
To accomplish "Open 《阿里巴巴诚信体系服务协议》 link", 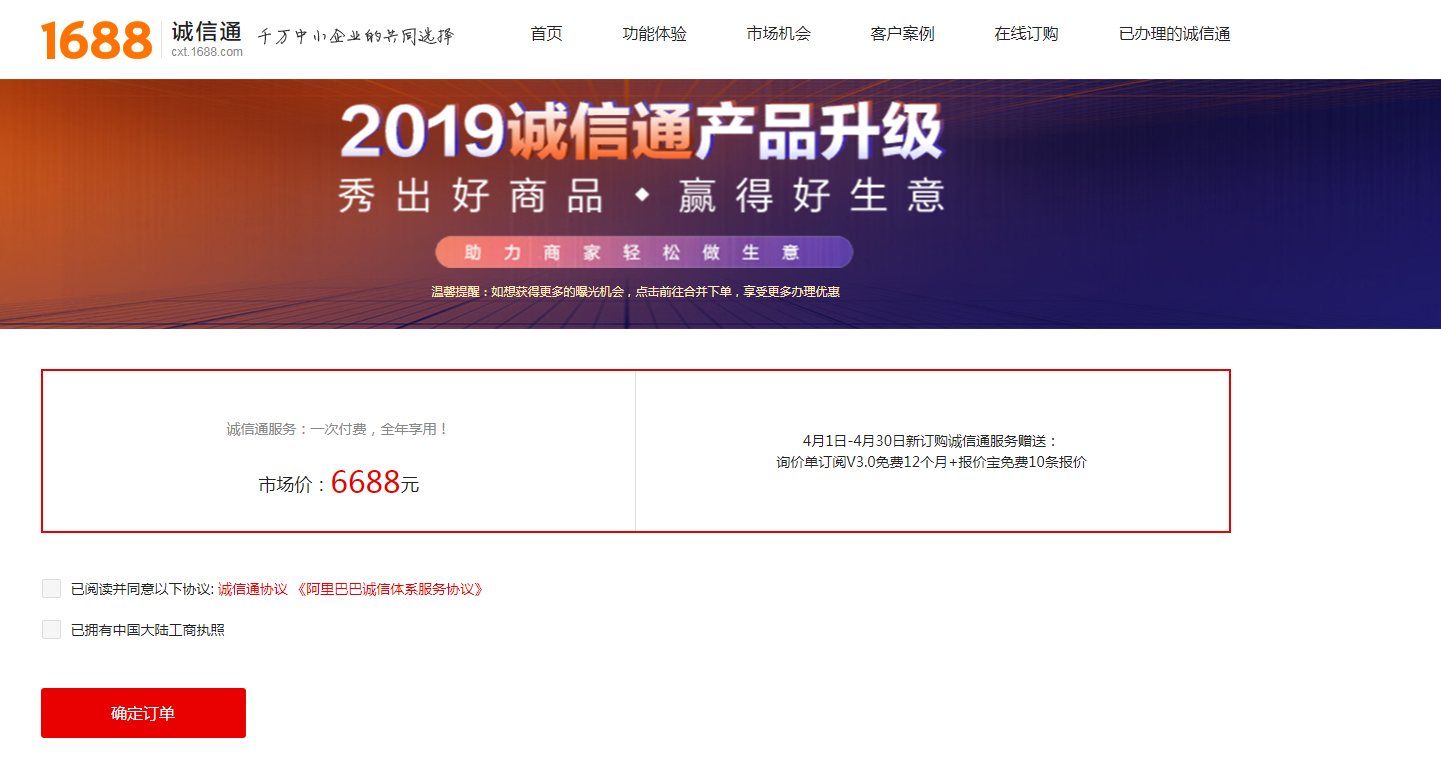I will tap(390, 590).
